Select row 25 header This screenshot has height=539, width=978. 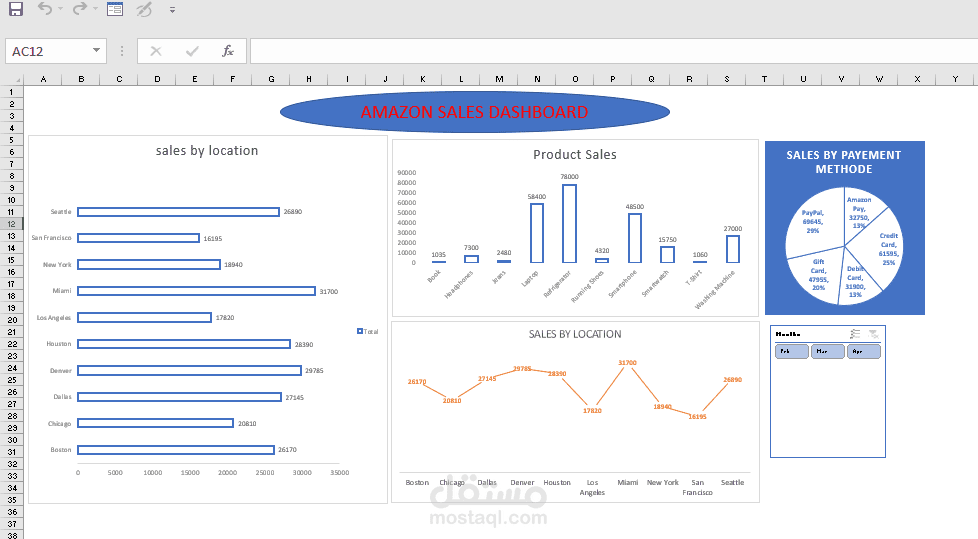tap(11, 379)
